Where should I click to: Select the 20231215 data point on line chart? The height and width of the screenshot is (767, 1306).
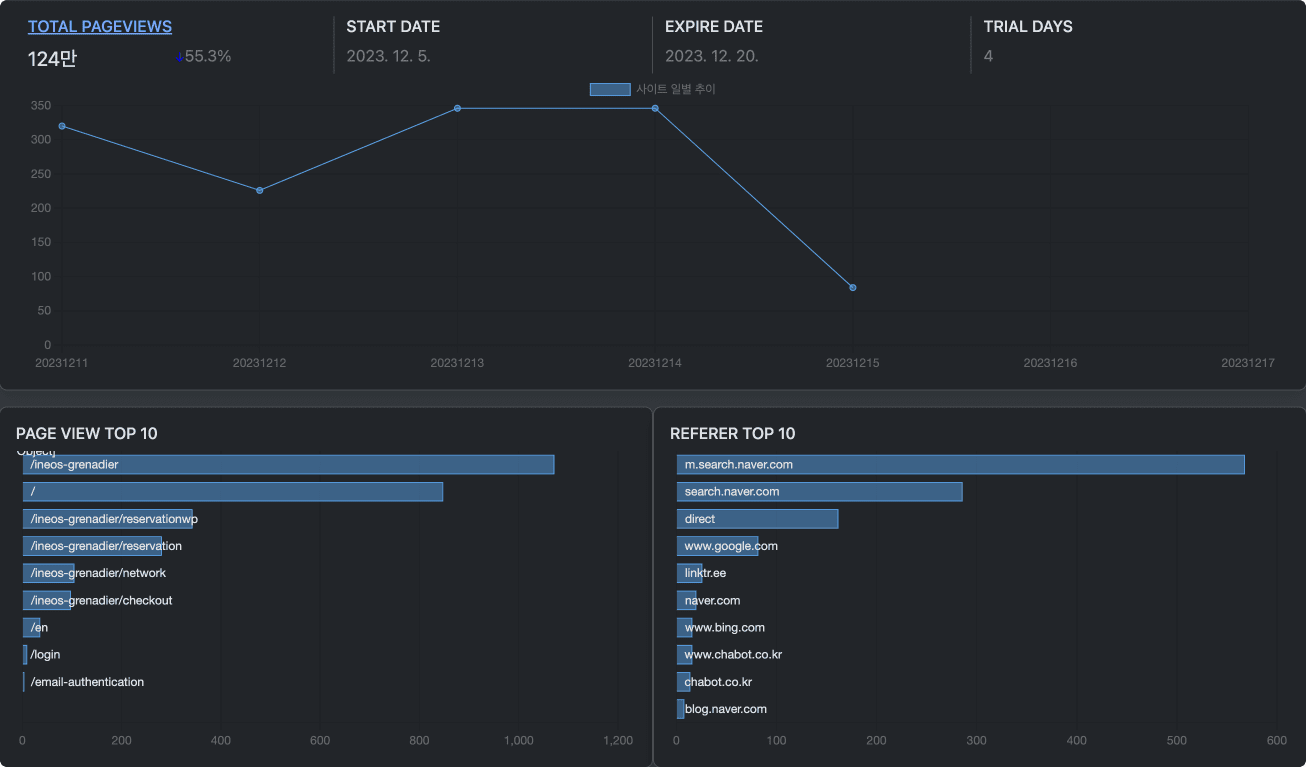point(853,288)
